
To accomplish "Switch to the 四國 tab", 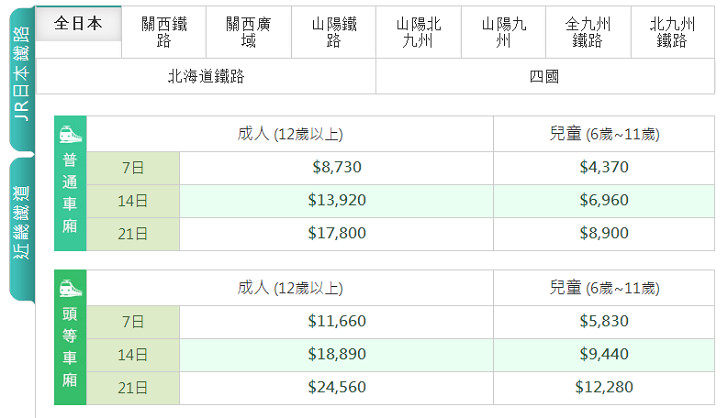I will point(544,76).
